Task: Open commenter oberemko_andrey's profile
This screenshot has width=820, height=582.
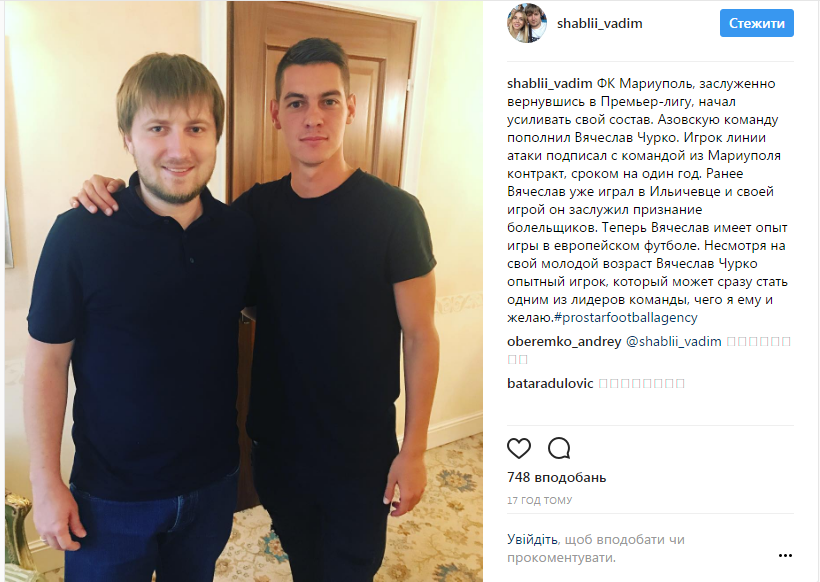Action: pyautogui.click(x=564, y=341)
